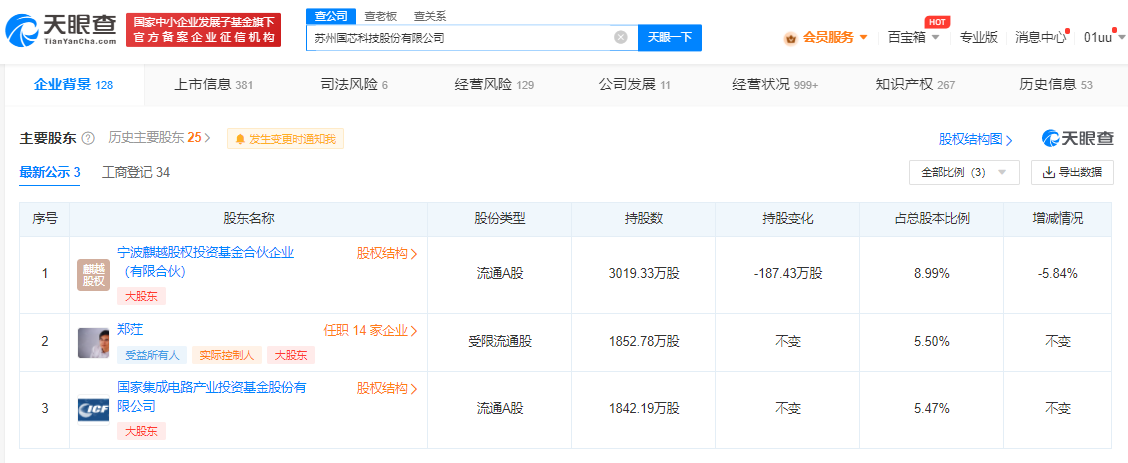This screenshot has width=1128, height=463.
Task: Open the 全部比例 (3) filter dropdown
Action: (x=964, y=173)
